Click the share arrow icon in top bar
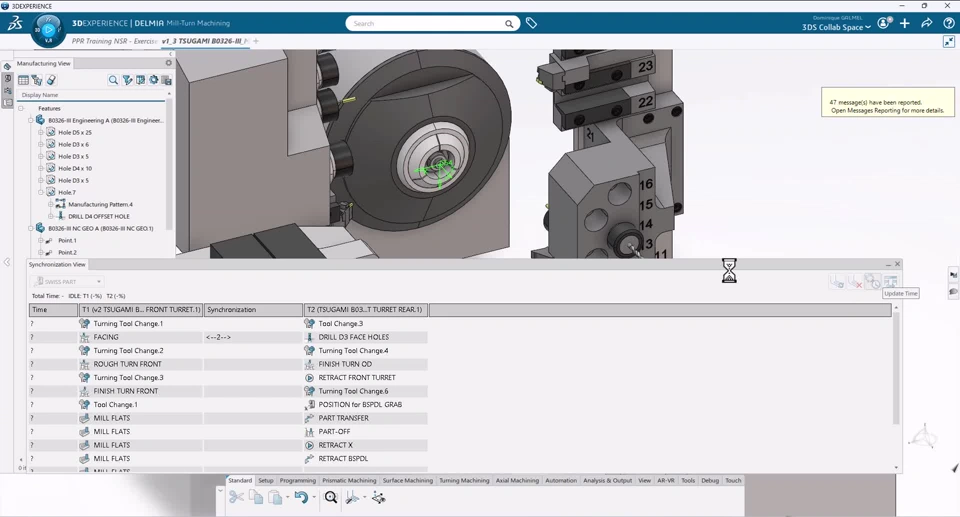This screenshot has width=960, height=517. [x=927, y=23]
